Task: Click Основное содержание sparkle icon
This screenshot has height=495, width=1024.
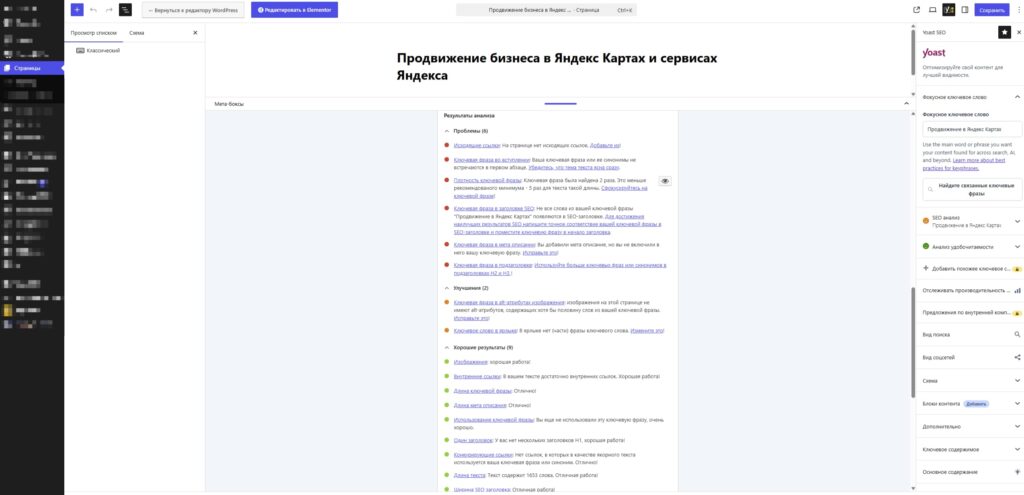Action: 1017,471
